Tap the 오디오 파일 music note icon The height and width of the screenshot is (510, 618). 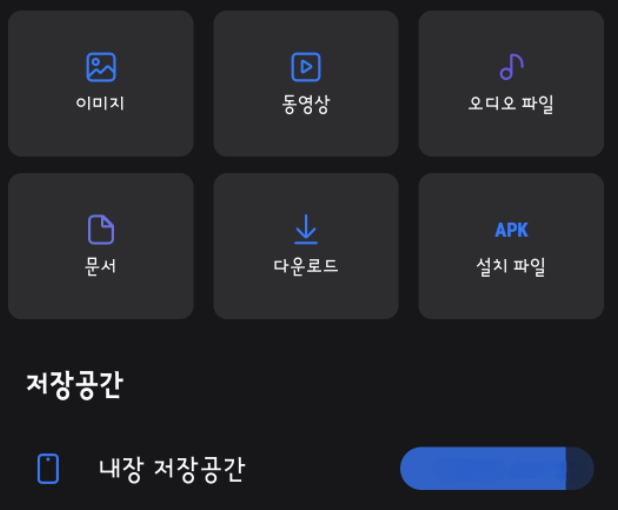pyautogui.click(x=512, y=67)
